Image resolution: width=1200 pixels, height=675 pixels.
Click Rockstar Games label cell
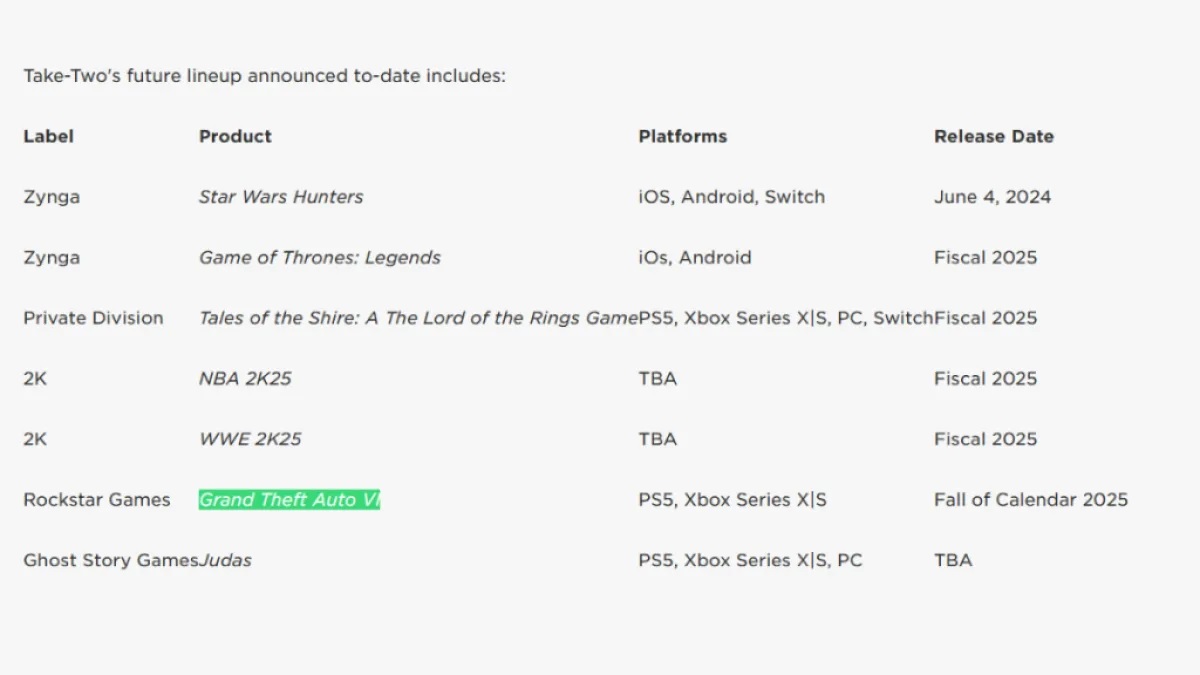(97, 499)
